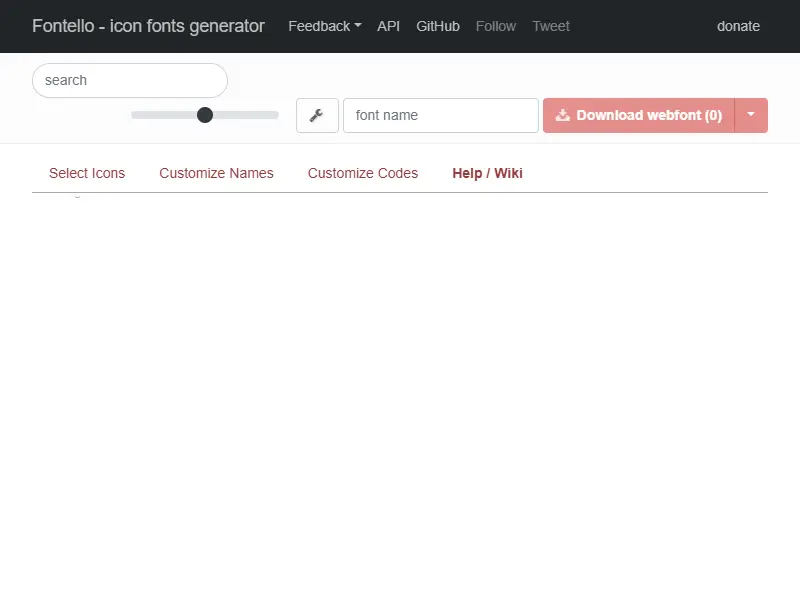Open the donate link
800x600 pixels.
click(x=738, y=26)
